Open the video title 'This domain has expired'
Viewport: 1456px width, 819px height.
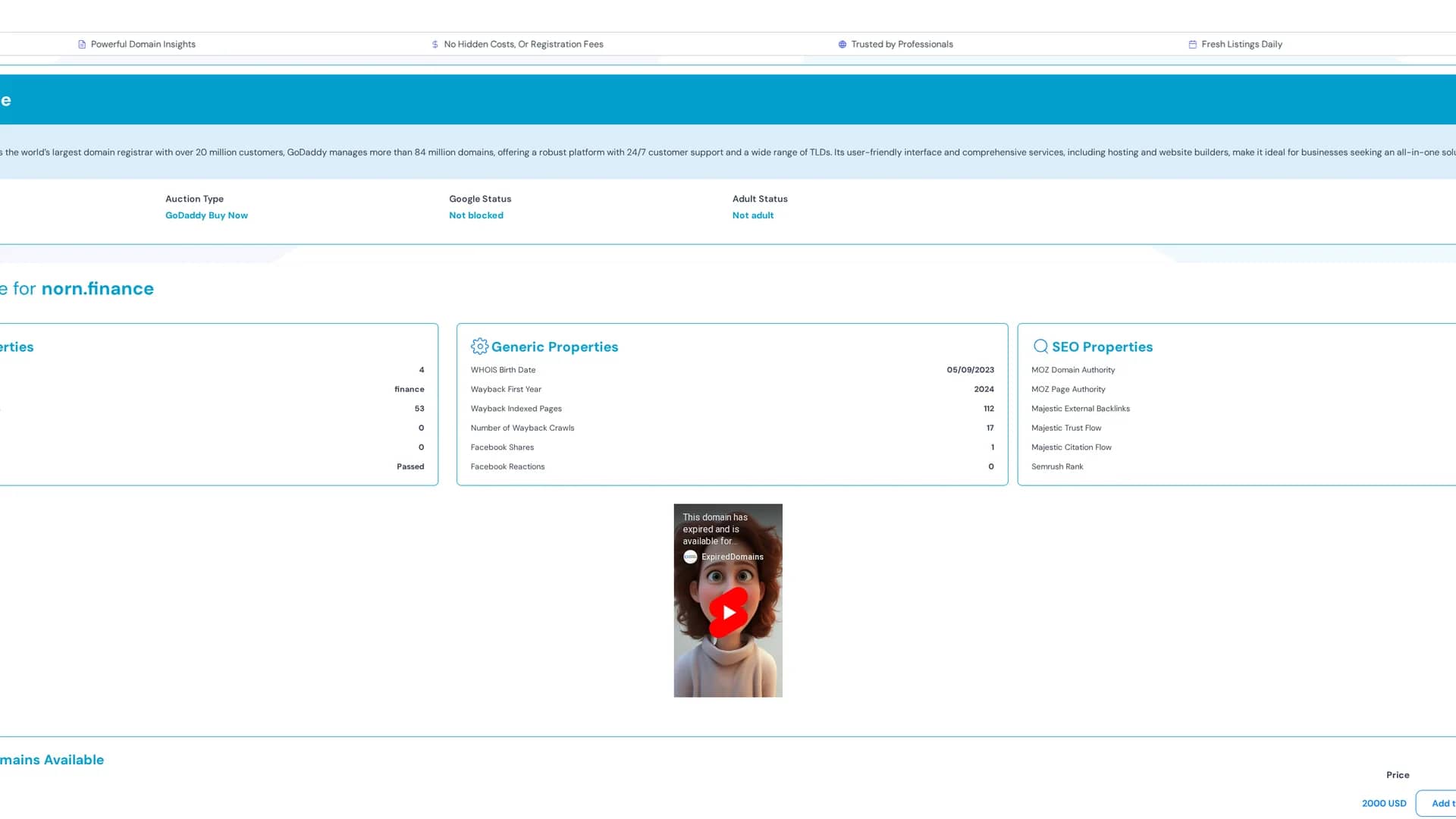pos(714,529)
